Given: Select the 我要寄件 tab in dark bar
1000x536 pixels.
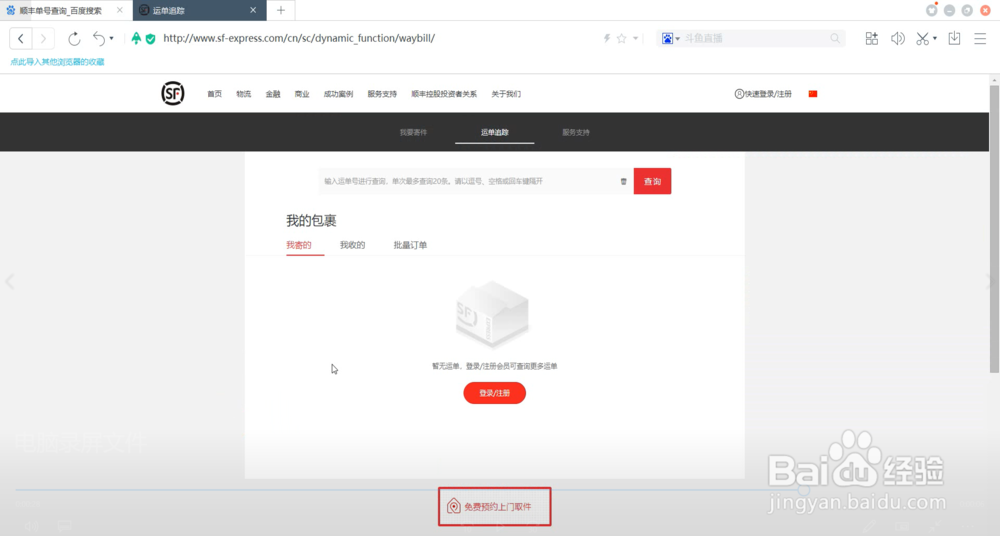Looking at the screenshot, I should tap(413, 132).
